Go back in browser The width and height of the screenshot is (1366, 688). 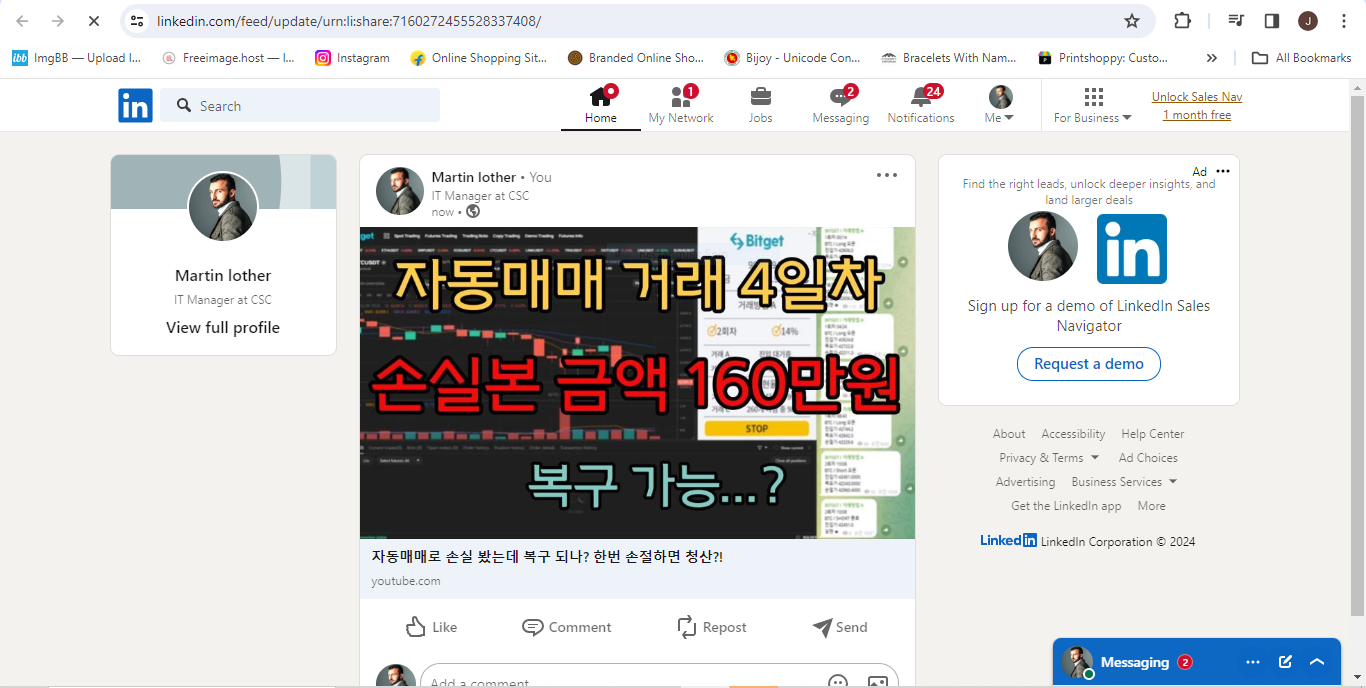click(22, 21)
